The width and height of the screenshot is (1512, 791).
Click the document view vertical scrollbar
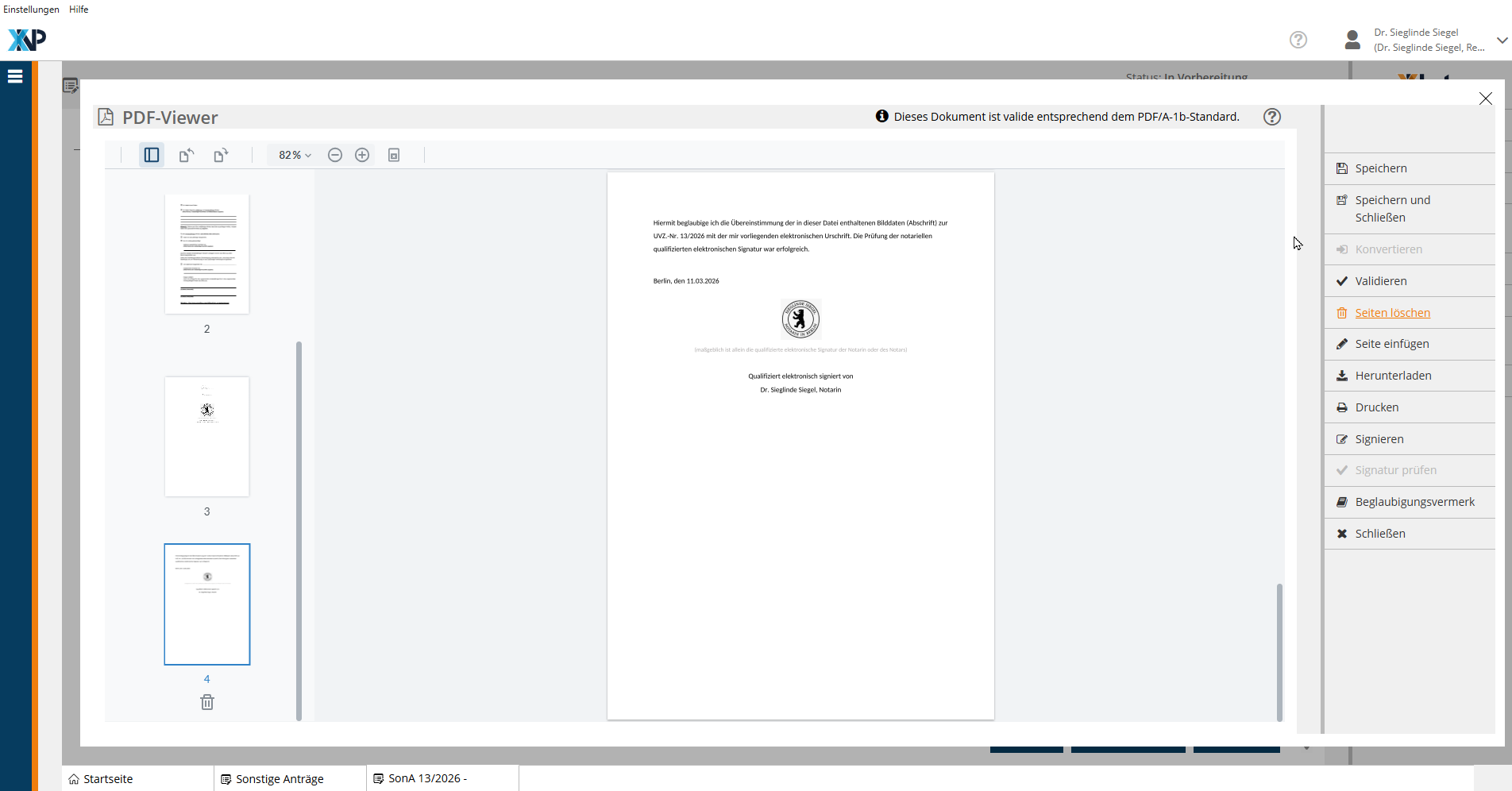1279,651
